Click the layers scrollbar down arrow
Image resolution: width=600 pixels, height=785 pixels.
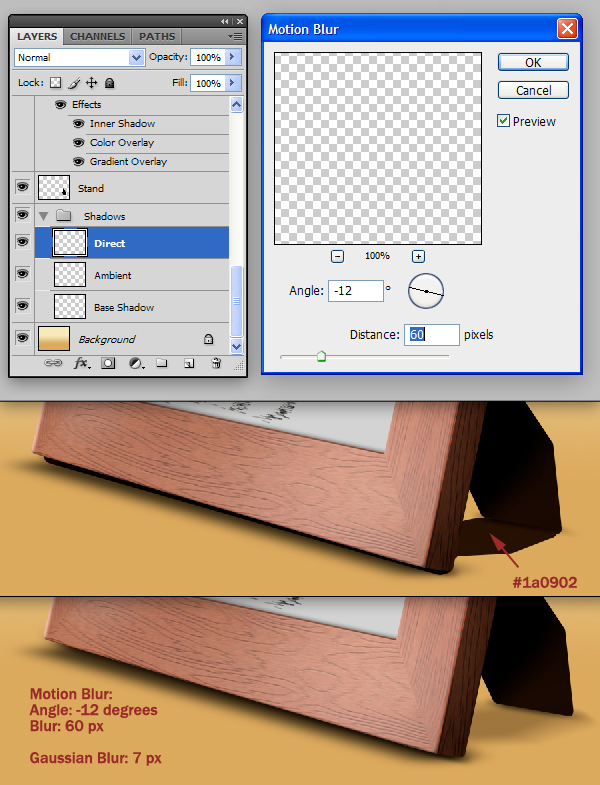pos(236,346)
